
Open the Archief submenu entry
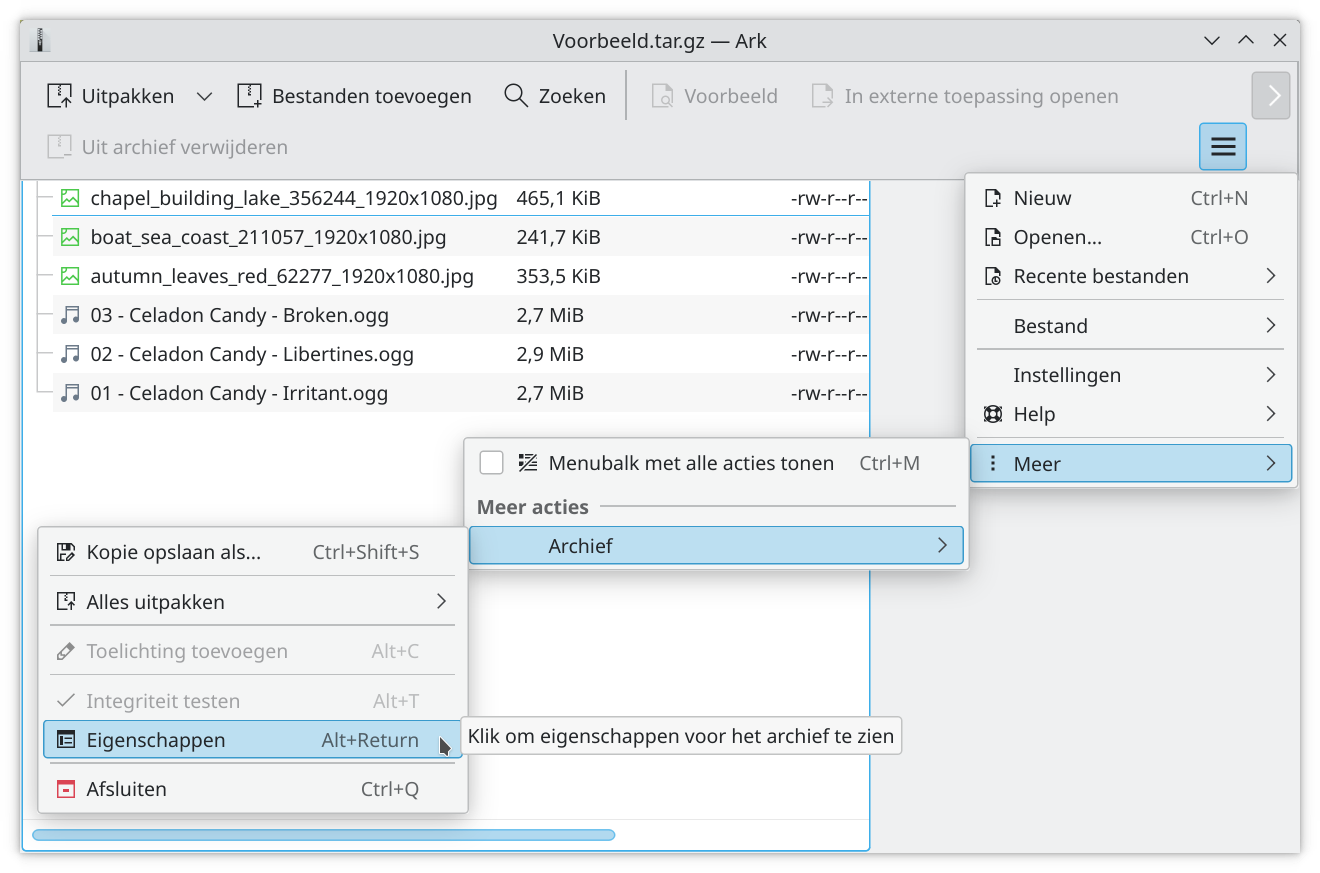point(716,546)
